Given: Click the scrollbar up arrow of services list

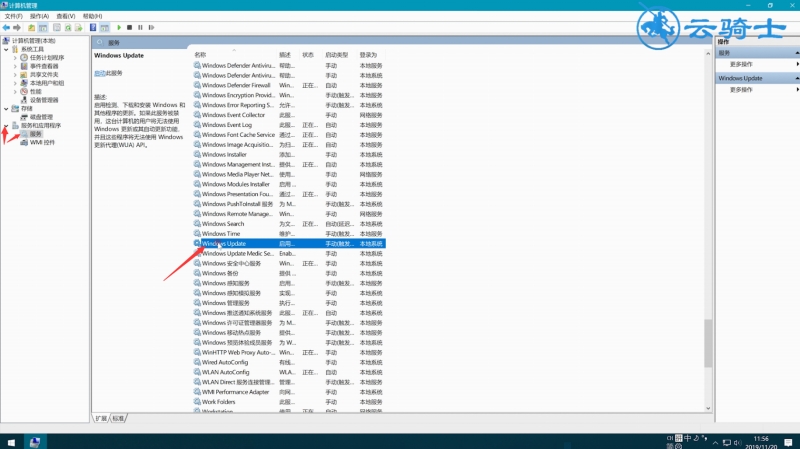Looking at the screenshot, I should point(708,53).
